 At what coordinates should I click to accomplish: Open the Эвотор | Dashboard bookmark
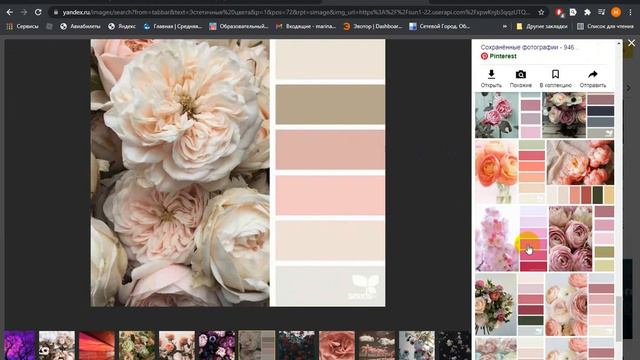click(373, 26)
